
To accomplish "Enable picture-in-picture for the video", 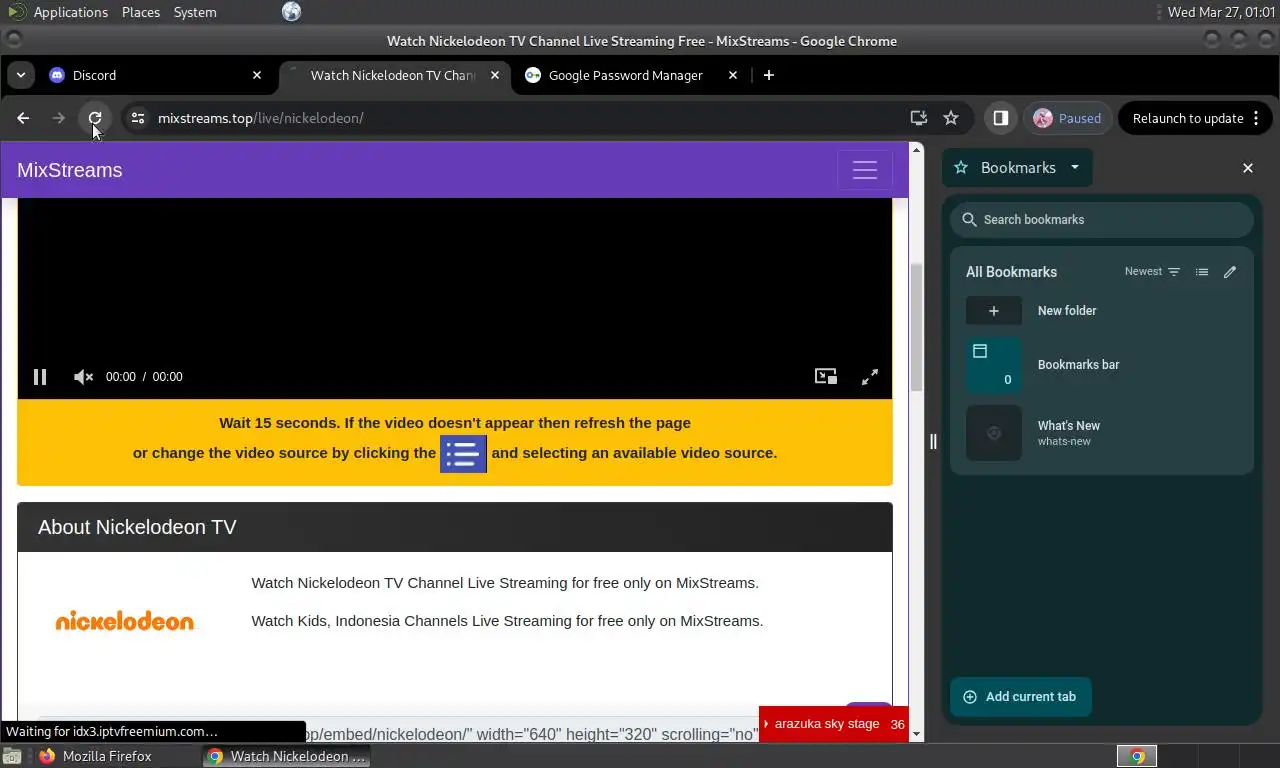I will [x=826, y=377].
